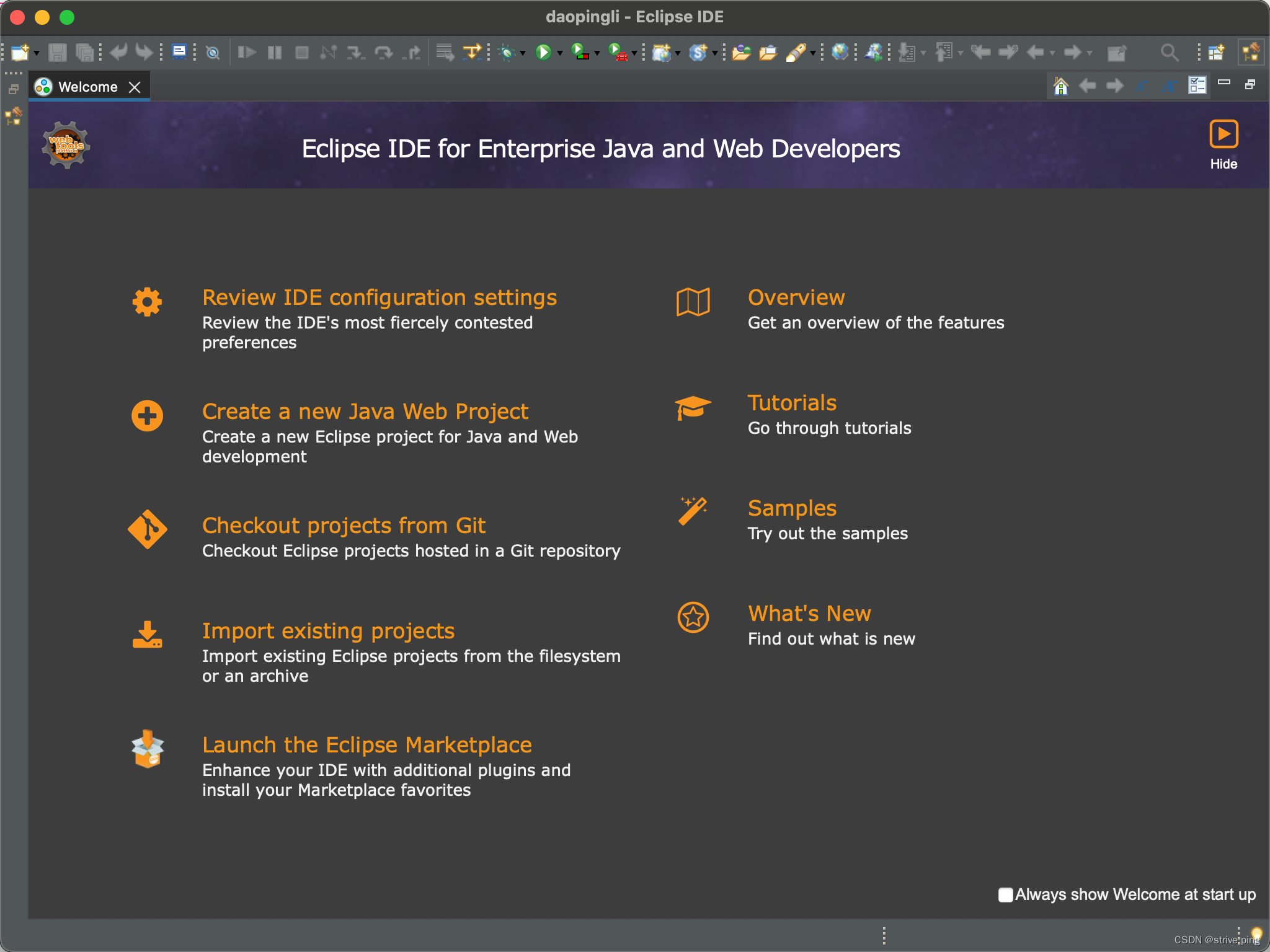The image size is (1270, 952).
Task: Click the Suspend debug icon
Action: pyautogui.click(x=275, y=53)
